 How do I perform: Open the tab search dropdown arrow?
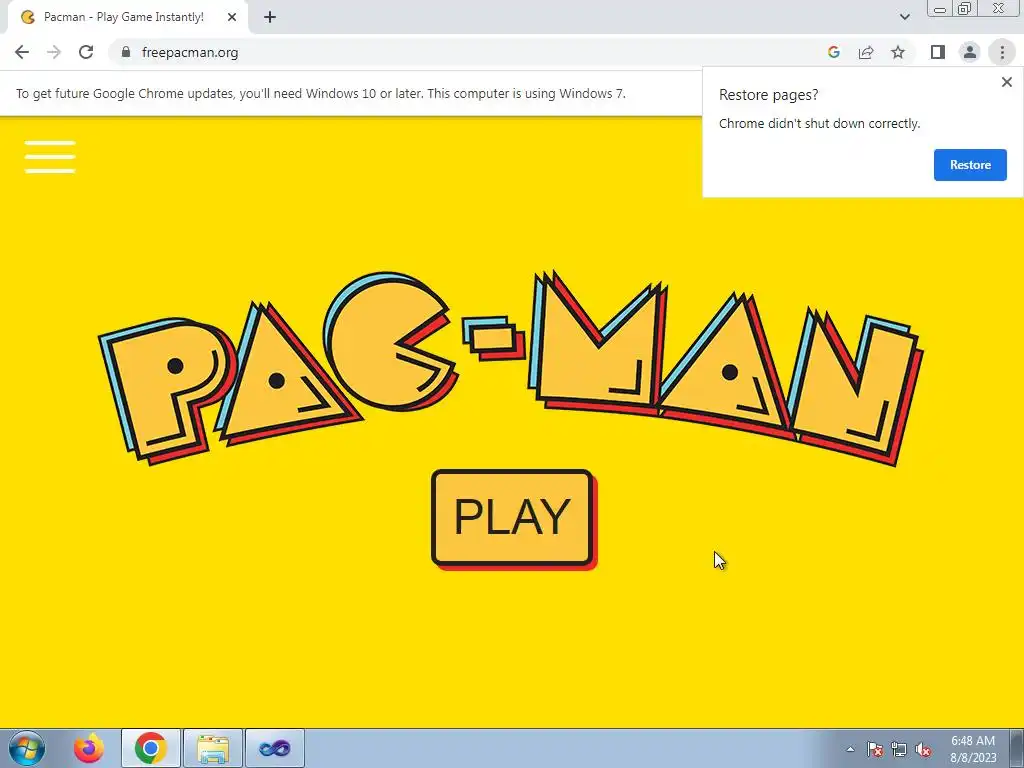904,17
